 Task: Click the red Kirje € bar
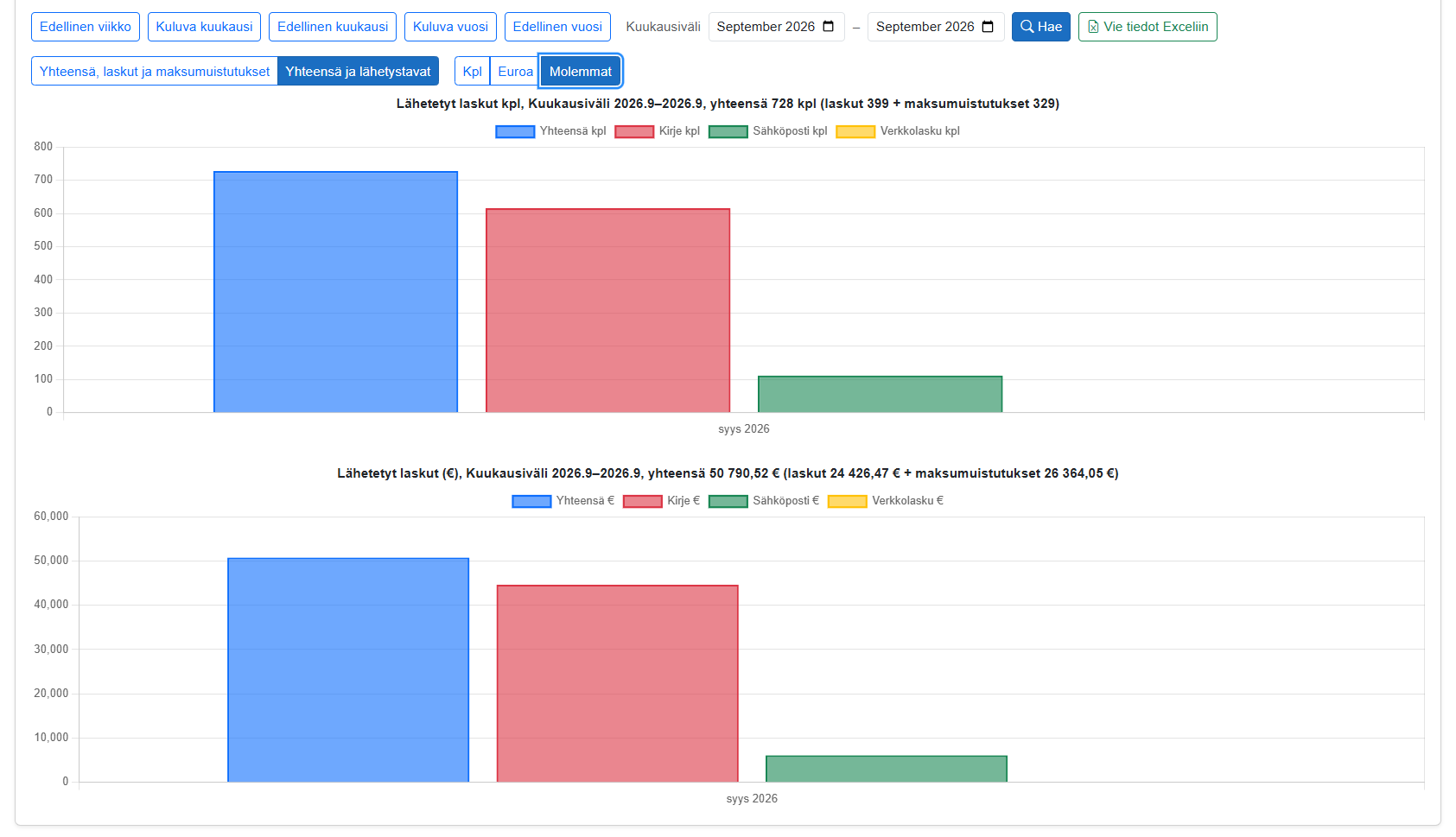coord(618,684)
